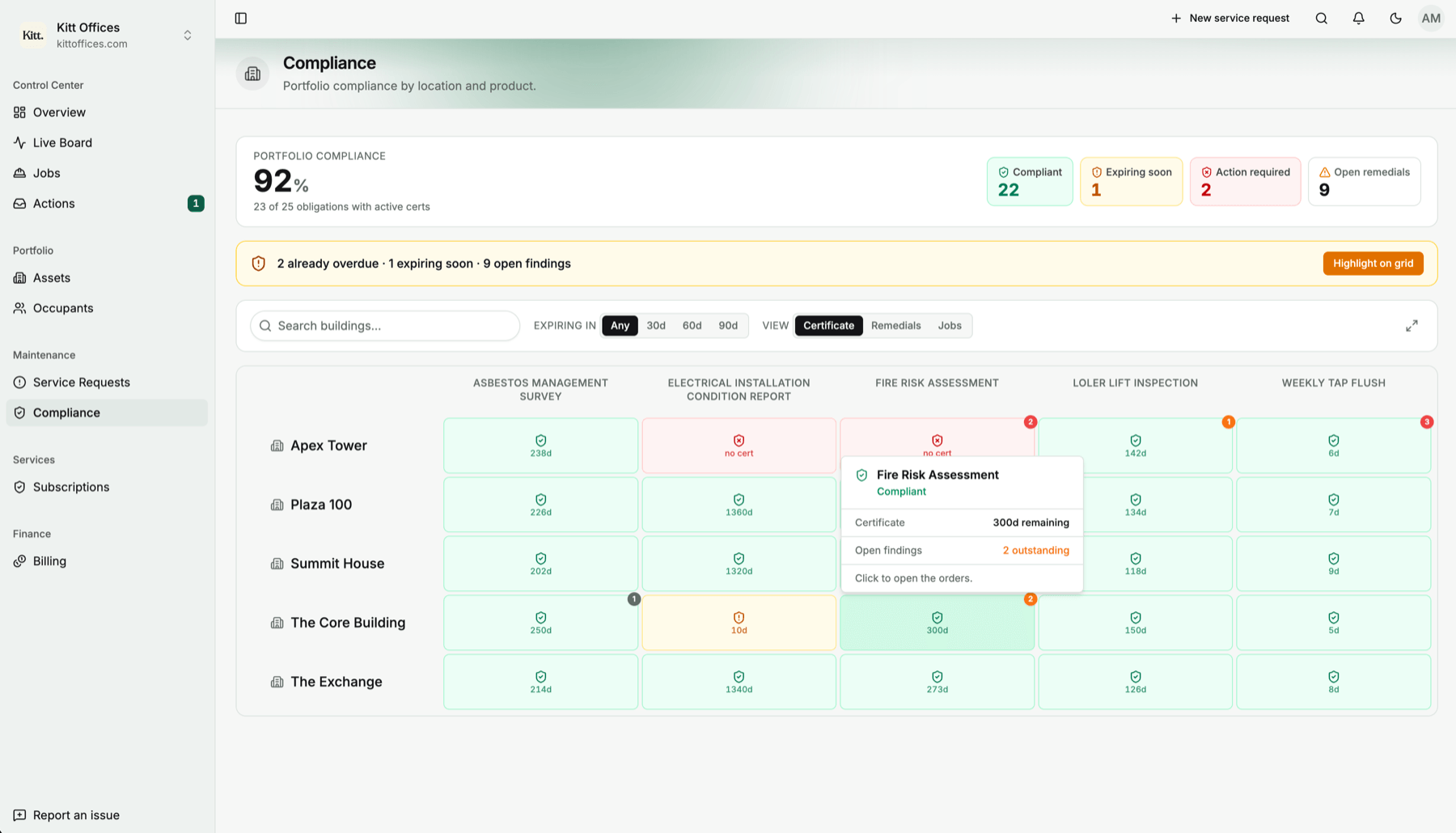This screenshot has height=833, width=1456.
Task: Create a New service request
Action: point(1230,18)
